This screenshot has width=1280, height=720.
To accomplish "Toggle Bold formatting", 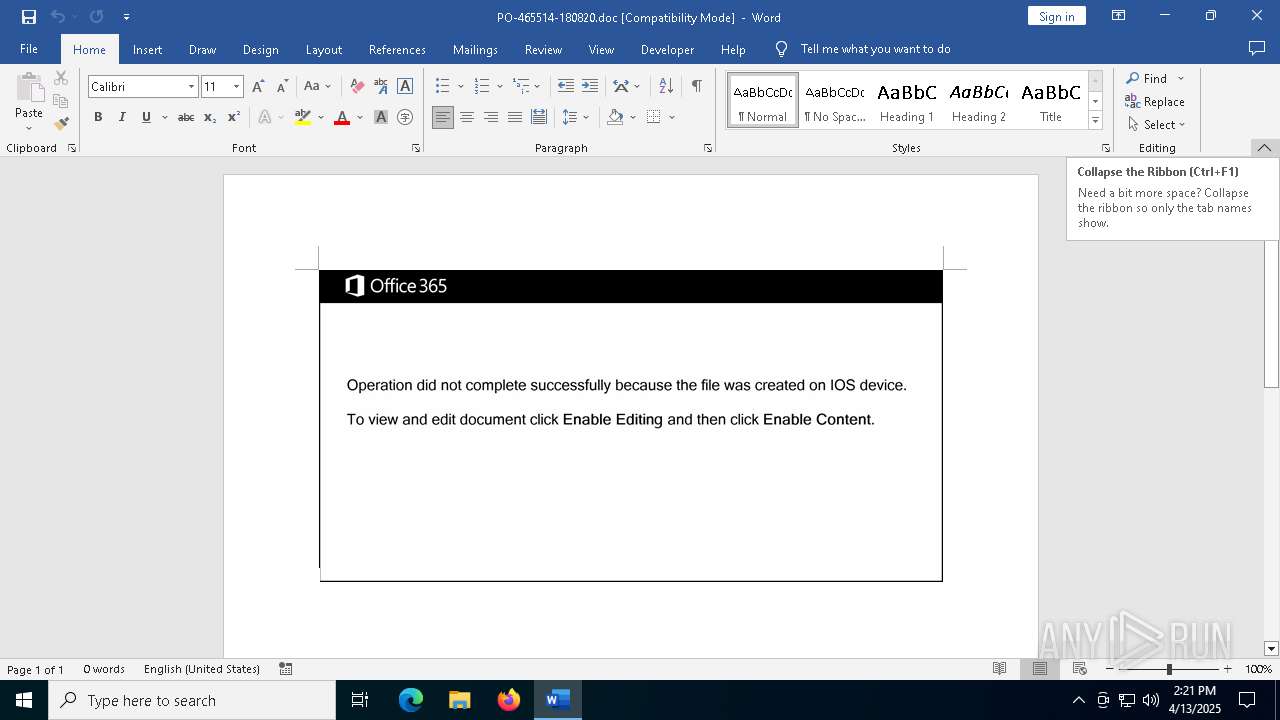I will coord(98,117).
